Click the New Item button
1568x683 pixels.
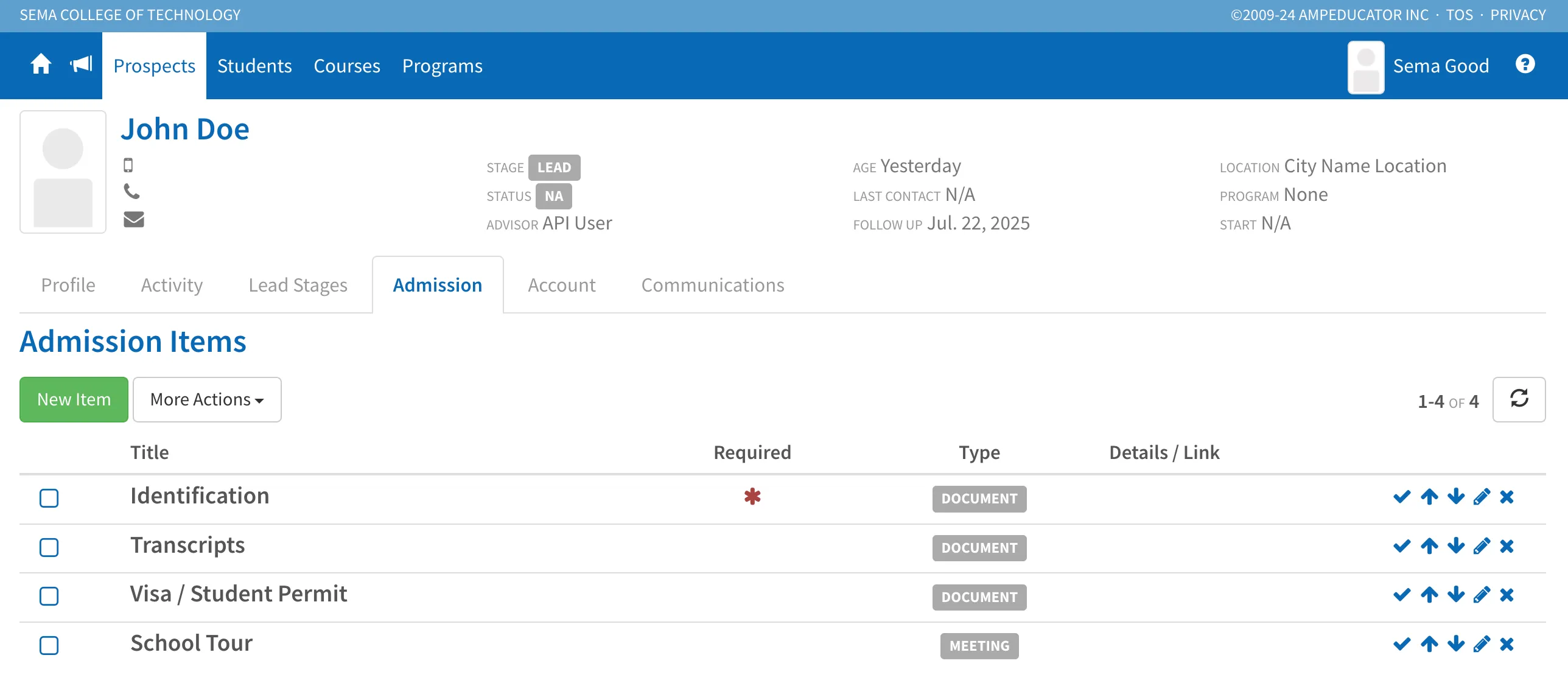click(x=74, y=399)
